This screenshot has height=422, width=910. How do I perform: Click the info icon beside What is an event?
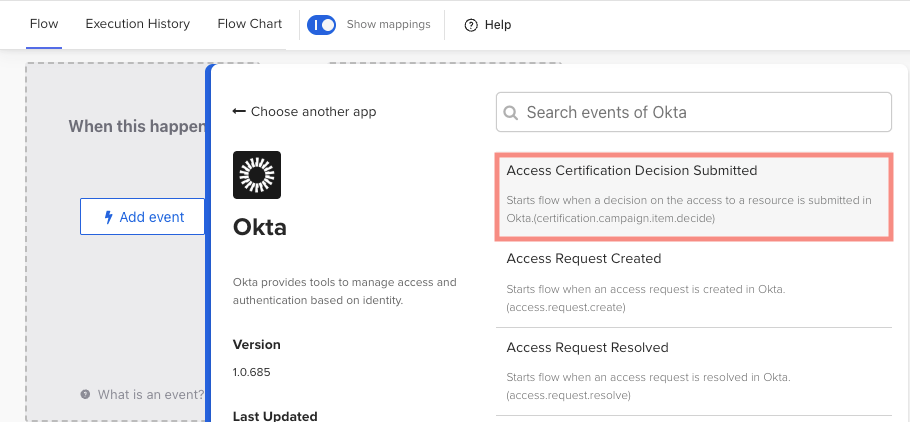tap(86, 395)
